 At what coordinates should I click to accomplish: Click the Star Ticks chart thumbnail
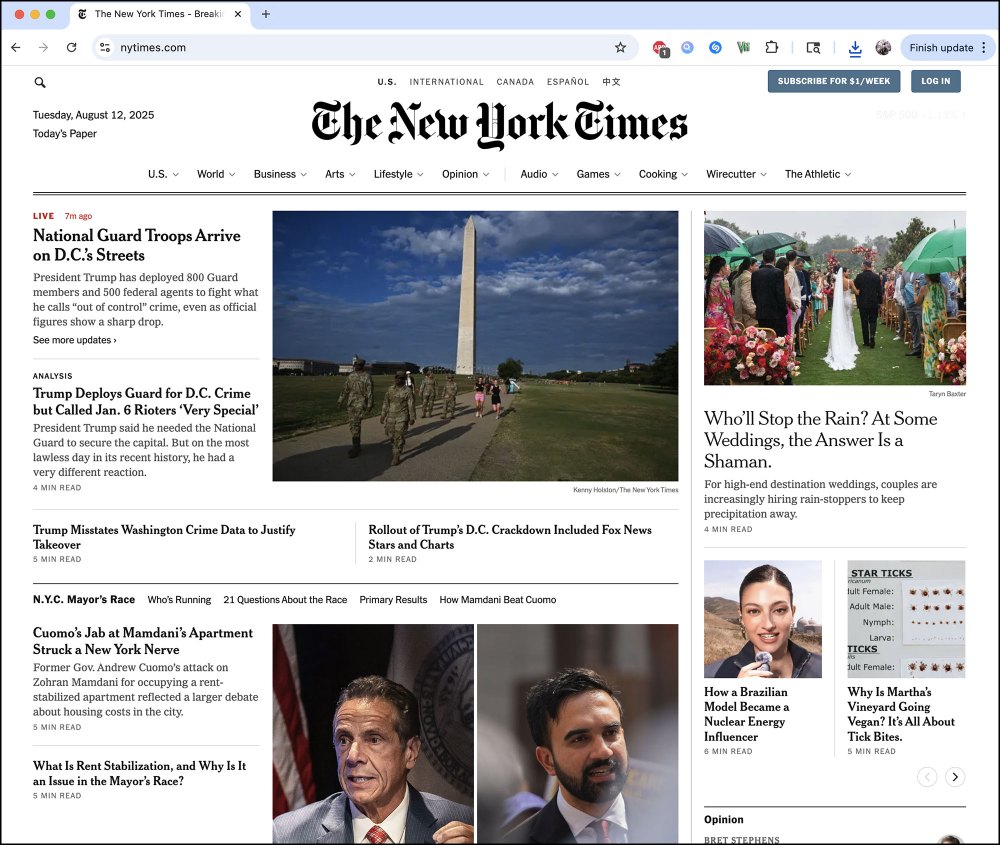point(906,619)
